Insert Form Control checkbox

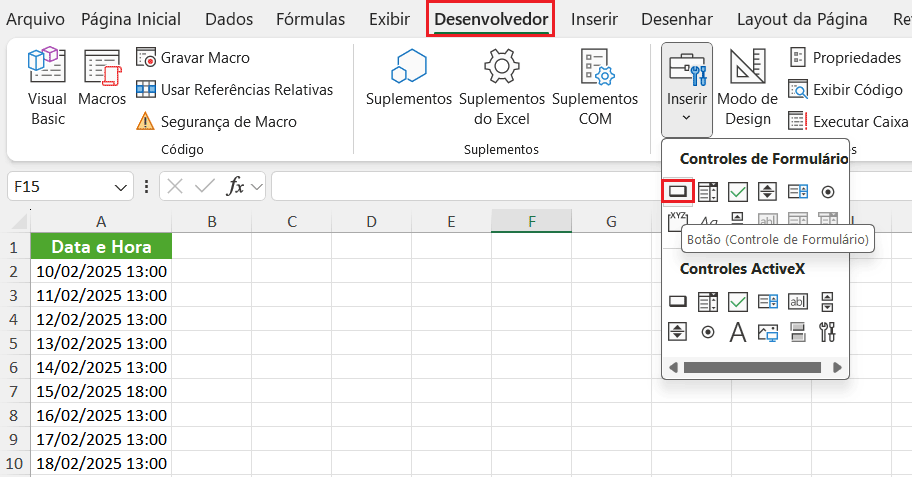[738, 191]
